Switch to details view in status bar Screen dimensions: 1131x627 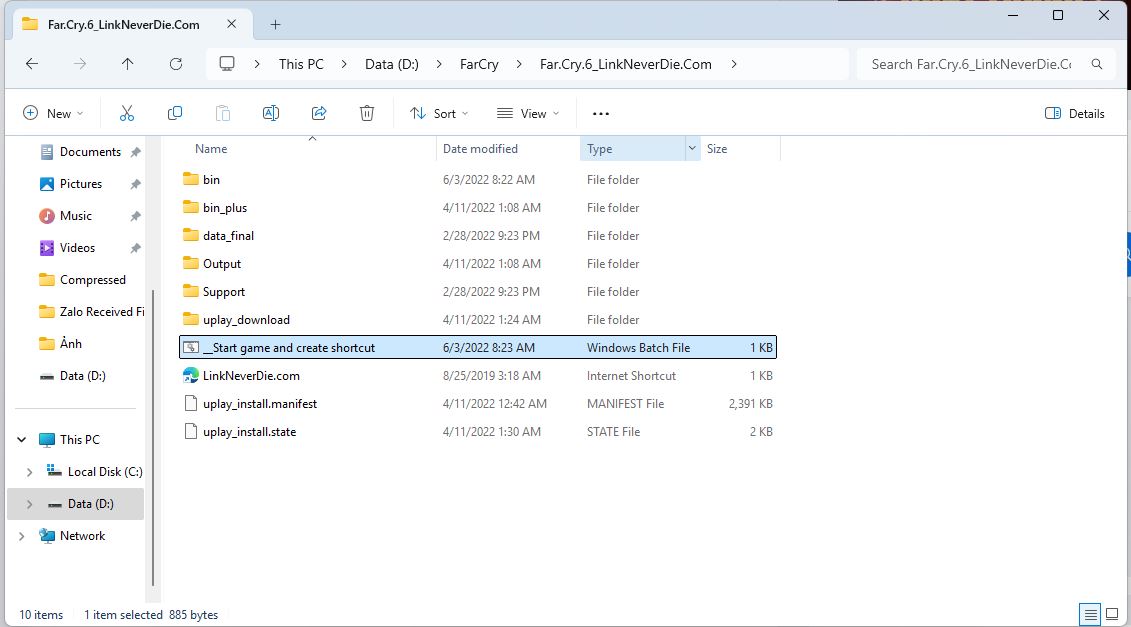coord(1090,614)
